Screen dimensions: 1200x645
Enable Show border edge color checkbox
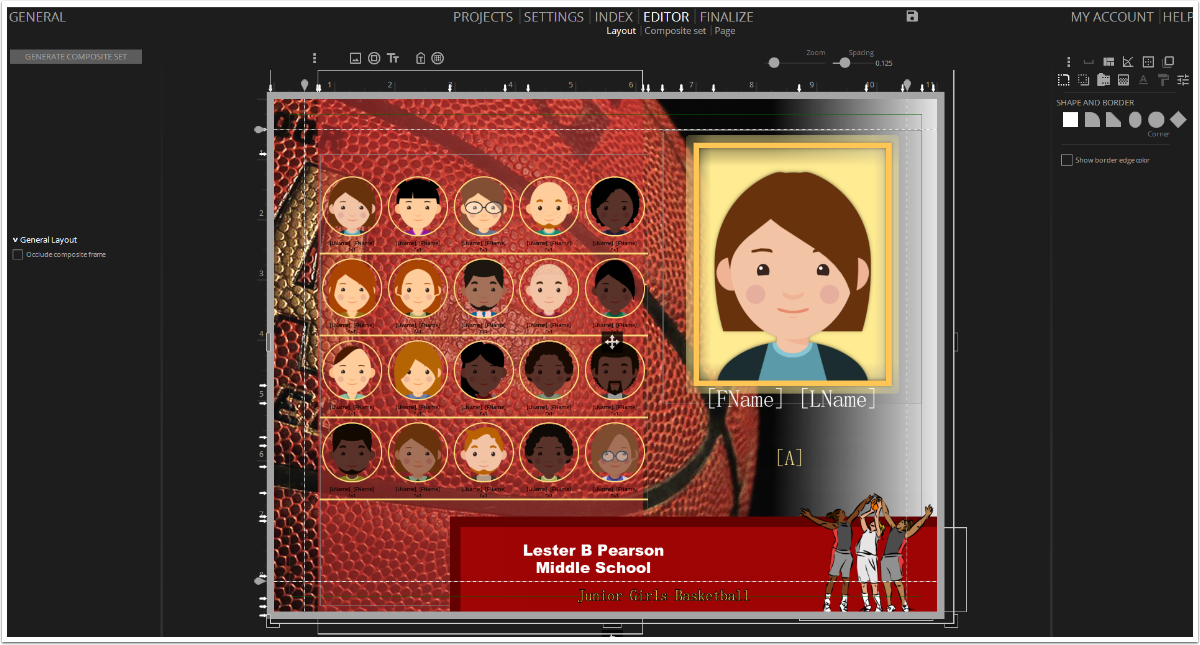pos(1067,160)
